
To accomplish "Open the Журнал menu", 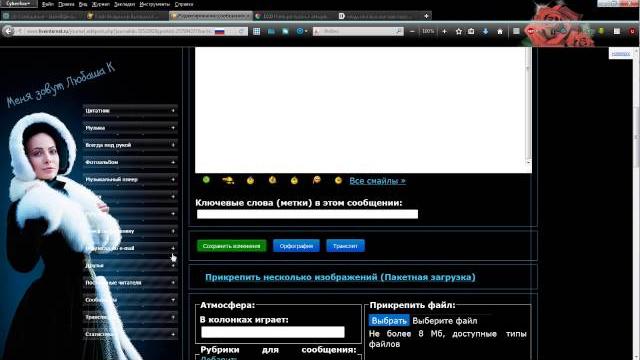I will pos(101,4).
